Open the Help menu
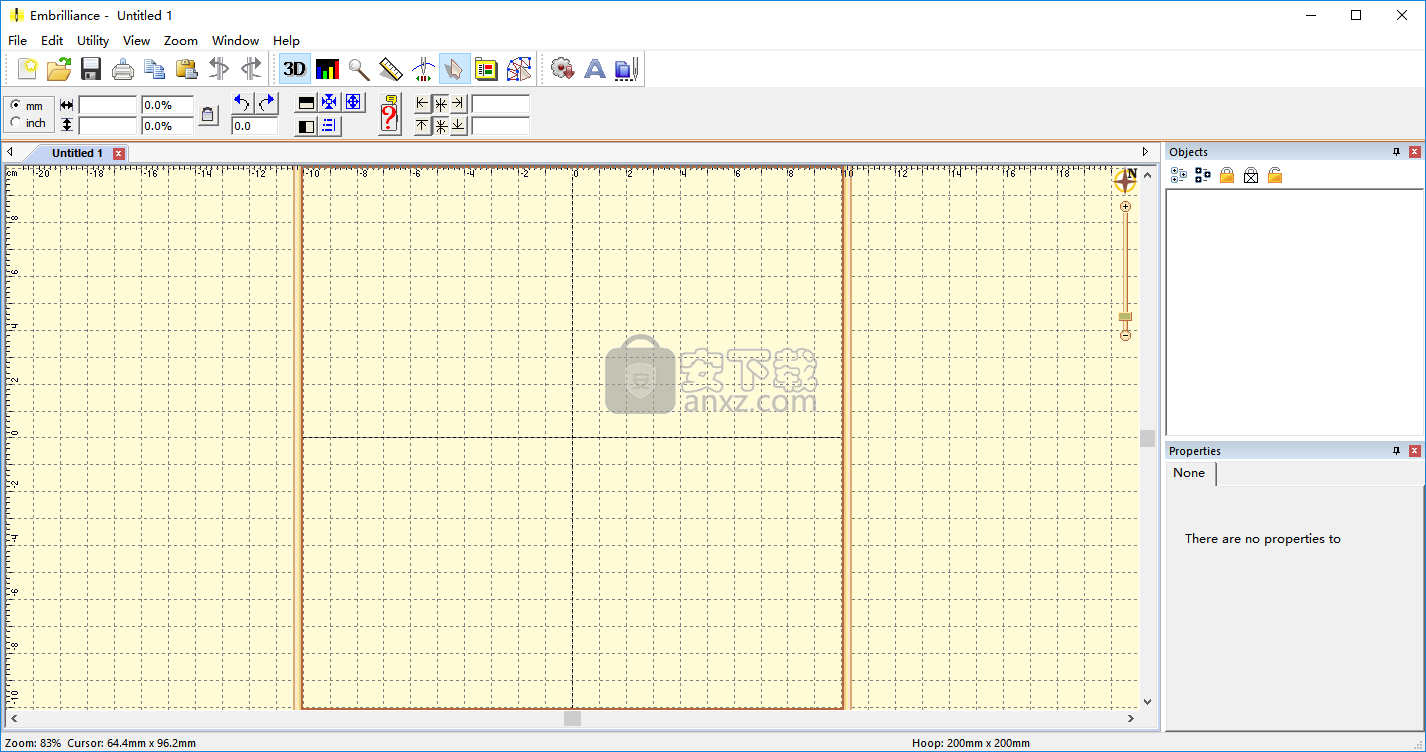Image resolution: width=1426 pixels, height=752 pixels. point(286,40)
